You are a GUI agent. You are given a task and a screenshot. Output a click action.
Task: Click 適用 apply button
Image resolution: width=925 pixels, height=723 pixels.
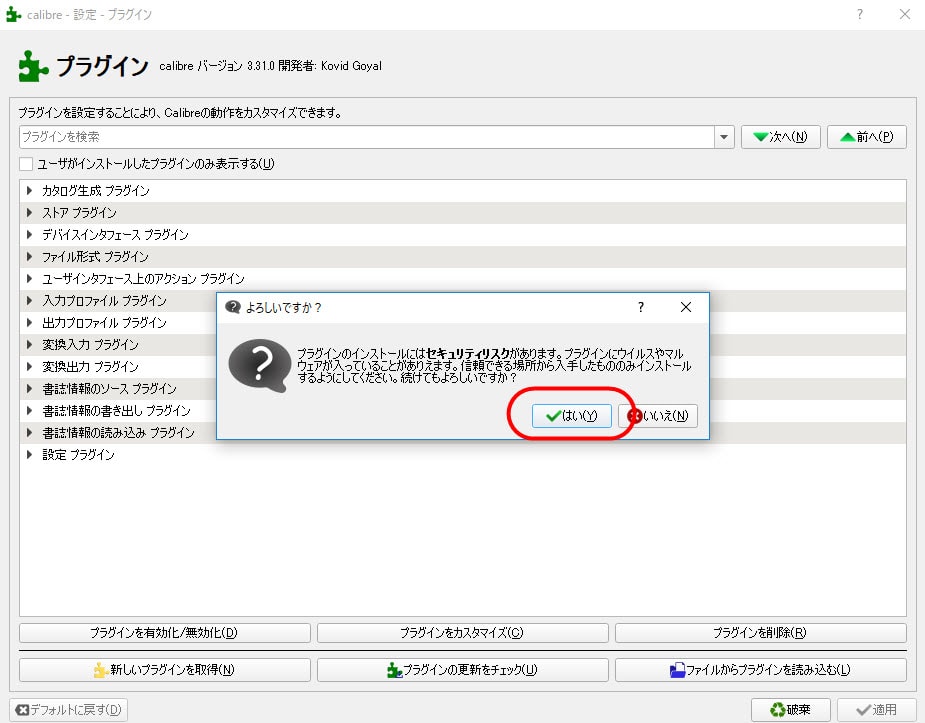click(x=877, y=709)
